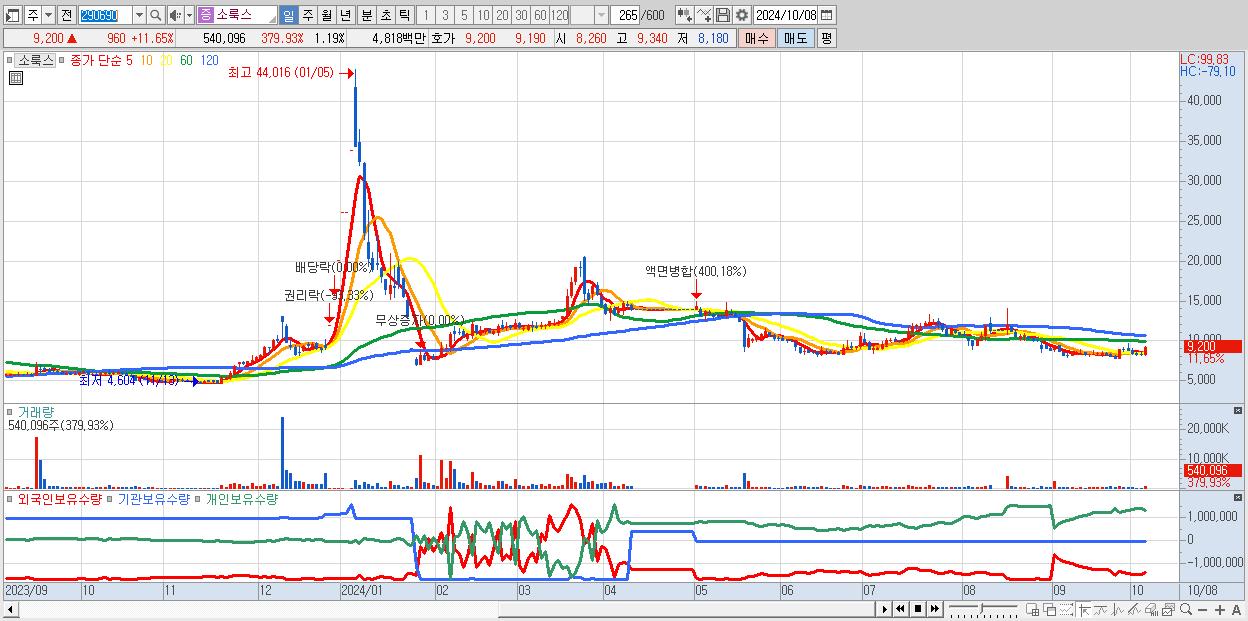1248x621 pixels.
Task: Click the bottom magnifier zoom icon
Action: [1185, 610]
